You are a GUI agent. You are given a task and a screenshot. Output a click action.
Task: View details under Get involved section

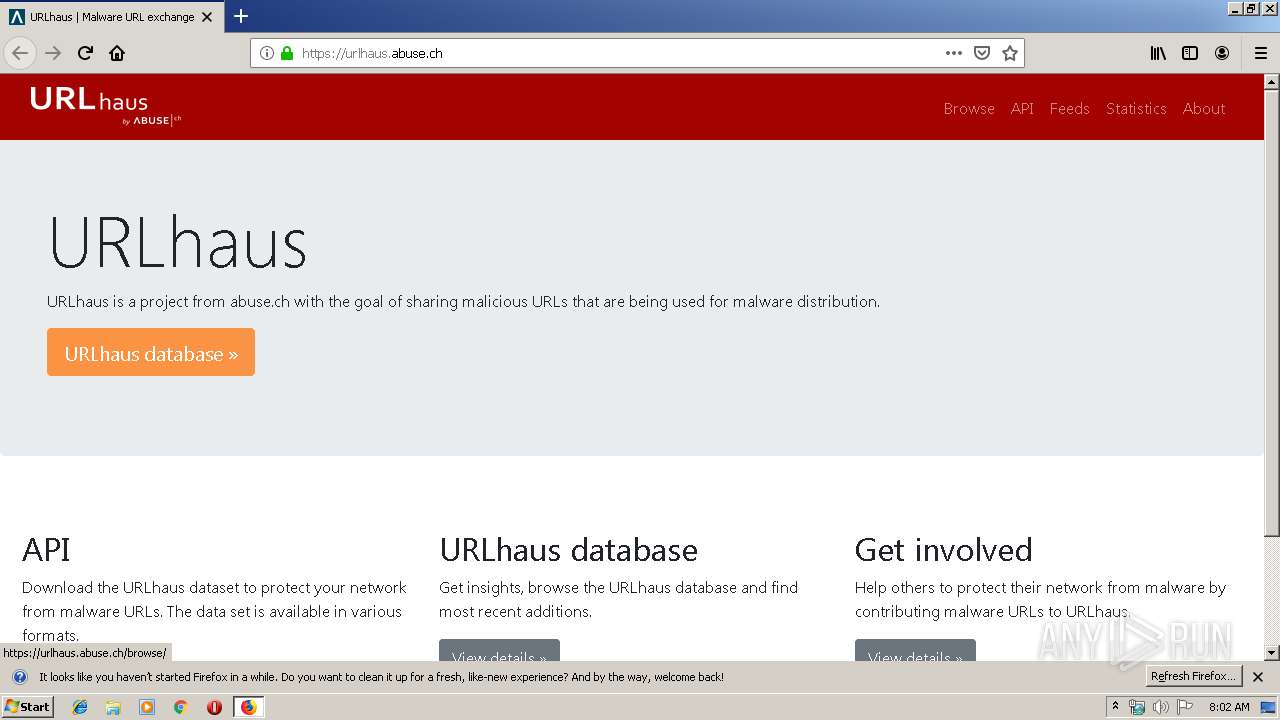click(915, 651)
